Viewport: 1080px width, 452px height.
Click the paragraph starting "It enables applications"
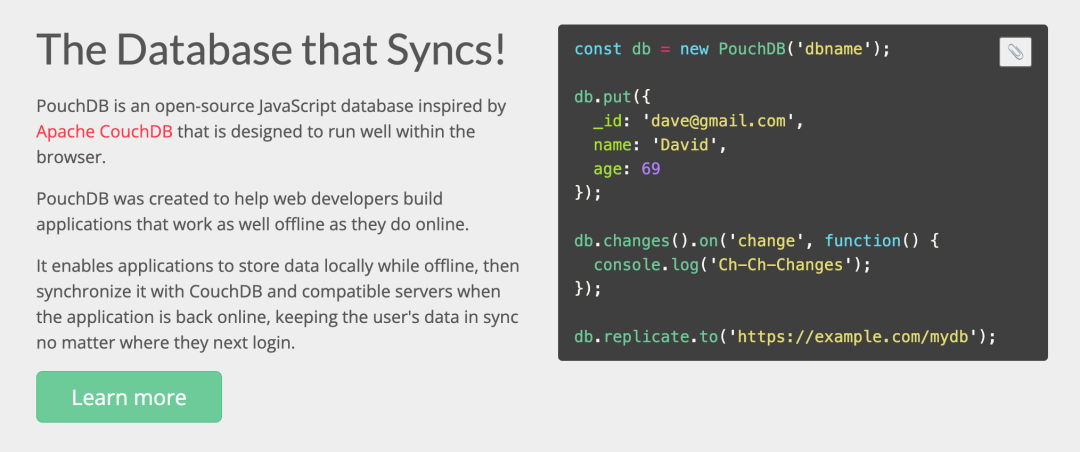pos(278,304)
